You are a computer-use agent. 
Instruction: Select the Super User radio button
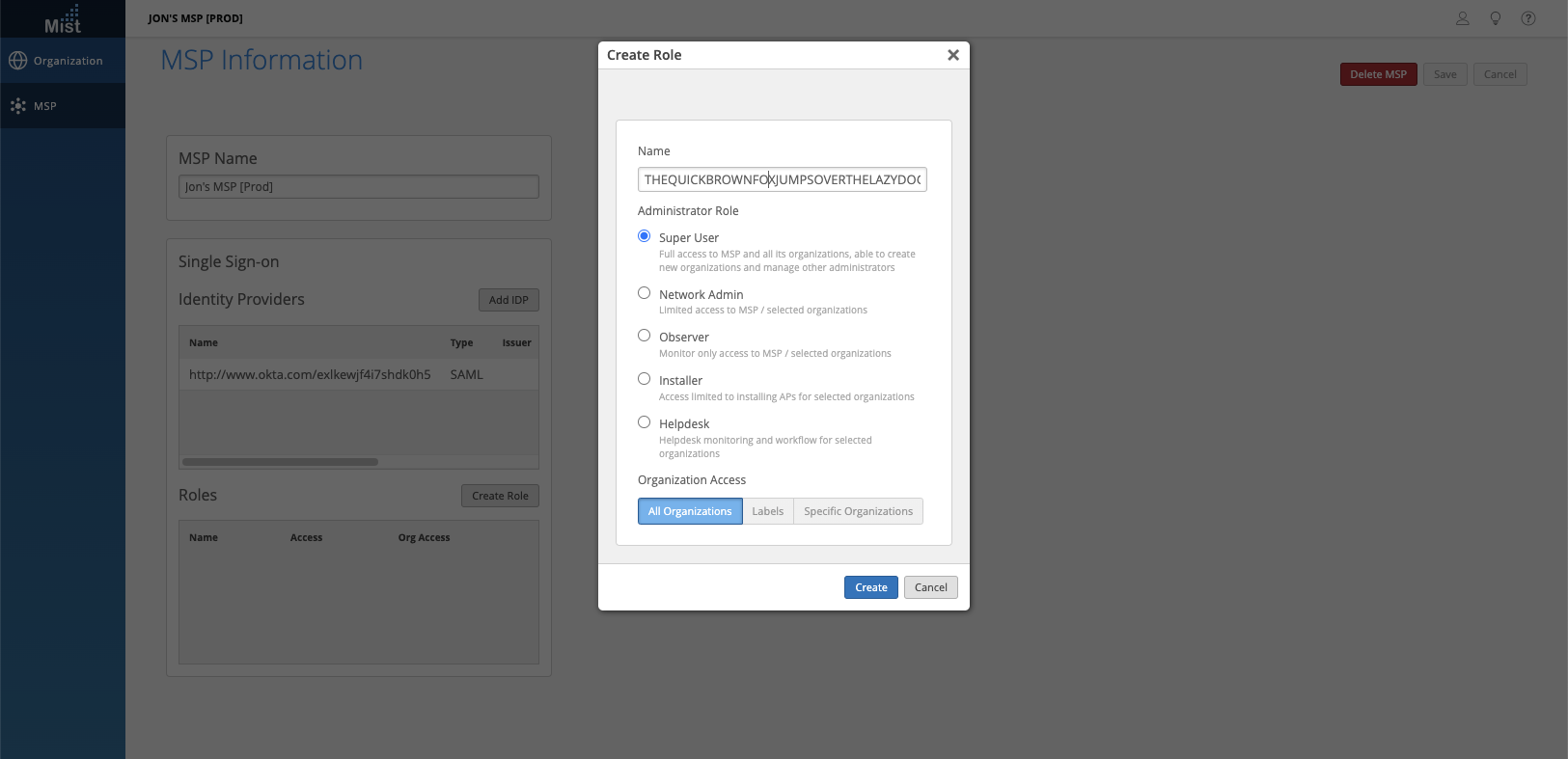click(644, 236)
